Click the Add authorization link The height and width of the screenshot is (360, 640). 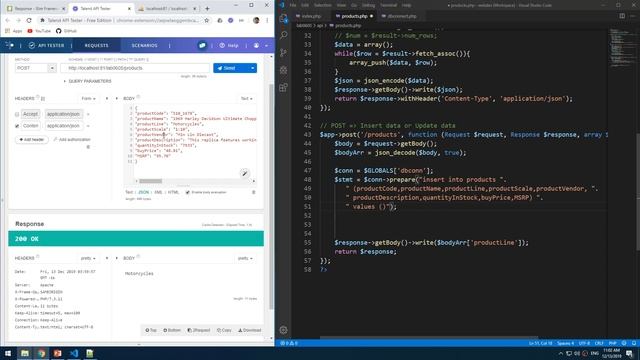[72, 140]
